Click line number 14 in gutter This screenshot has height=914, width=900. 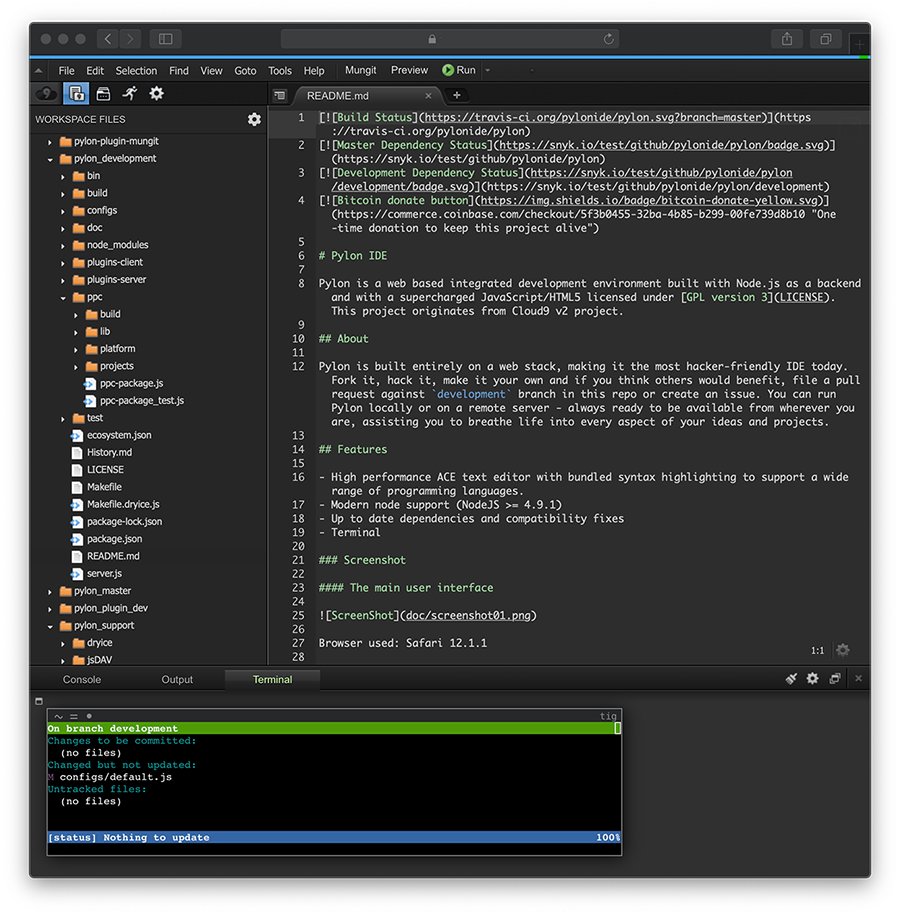coord(298,449)
